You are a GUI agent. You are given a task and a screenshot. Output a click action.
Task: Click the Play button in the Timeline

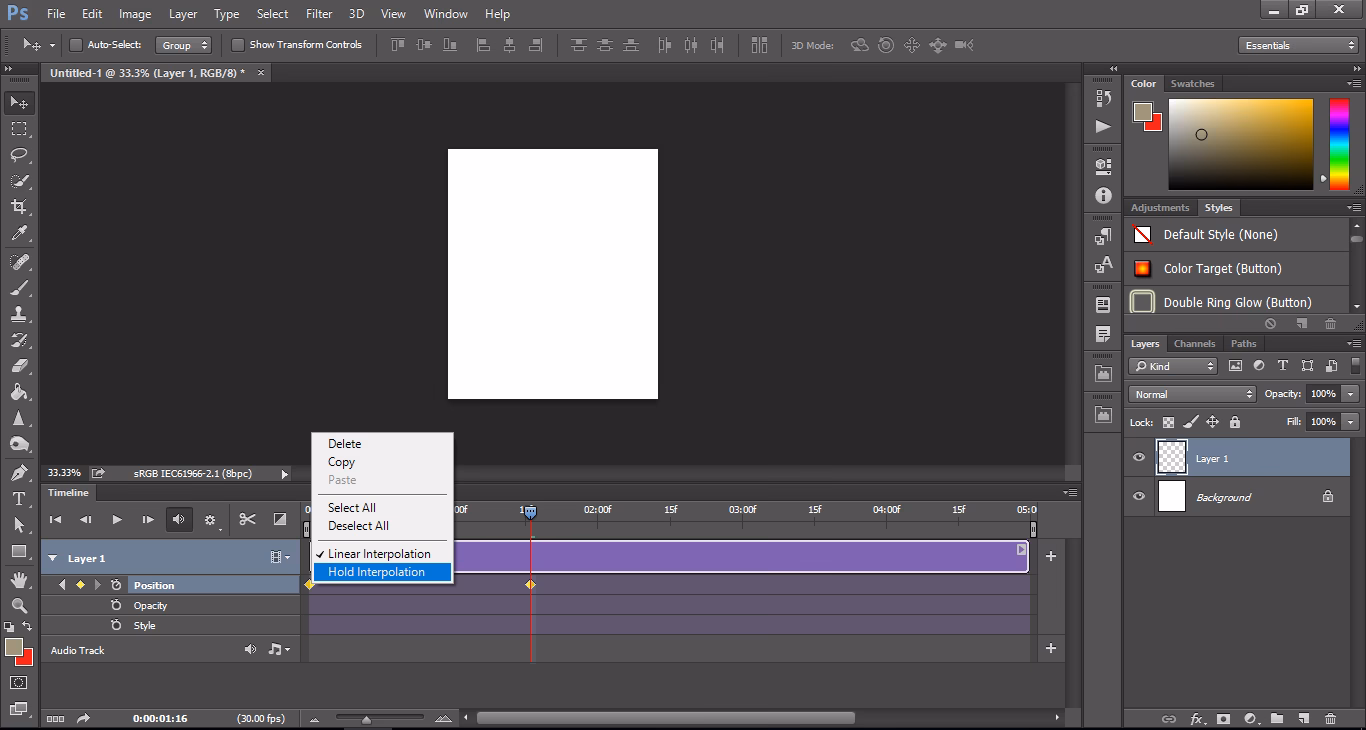pos(117,520)
